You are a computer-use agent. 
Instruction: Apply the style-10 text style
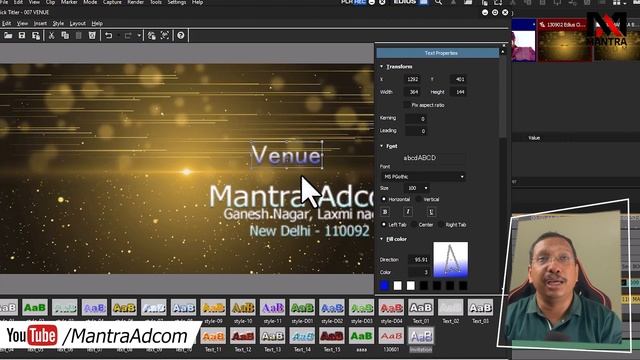(x=243, y=308)
